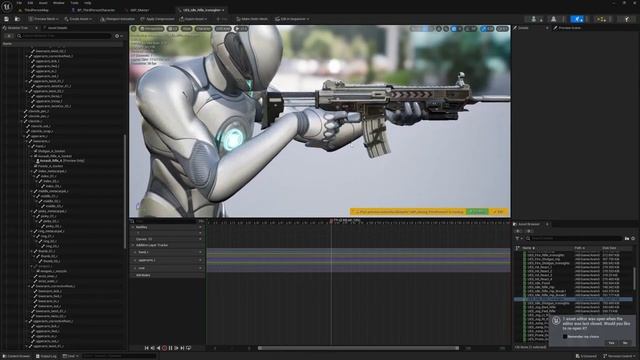Select the Physics asset mode icon
The image size is (640, 360).
(x=627, y=19)
